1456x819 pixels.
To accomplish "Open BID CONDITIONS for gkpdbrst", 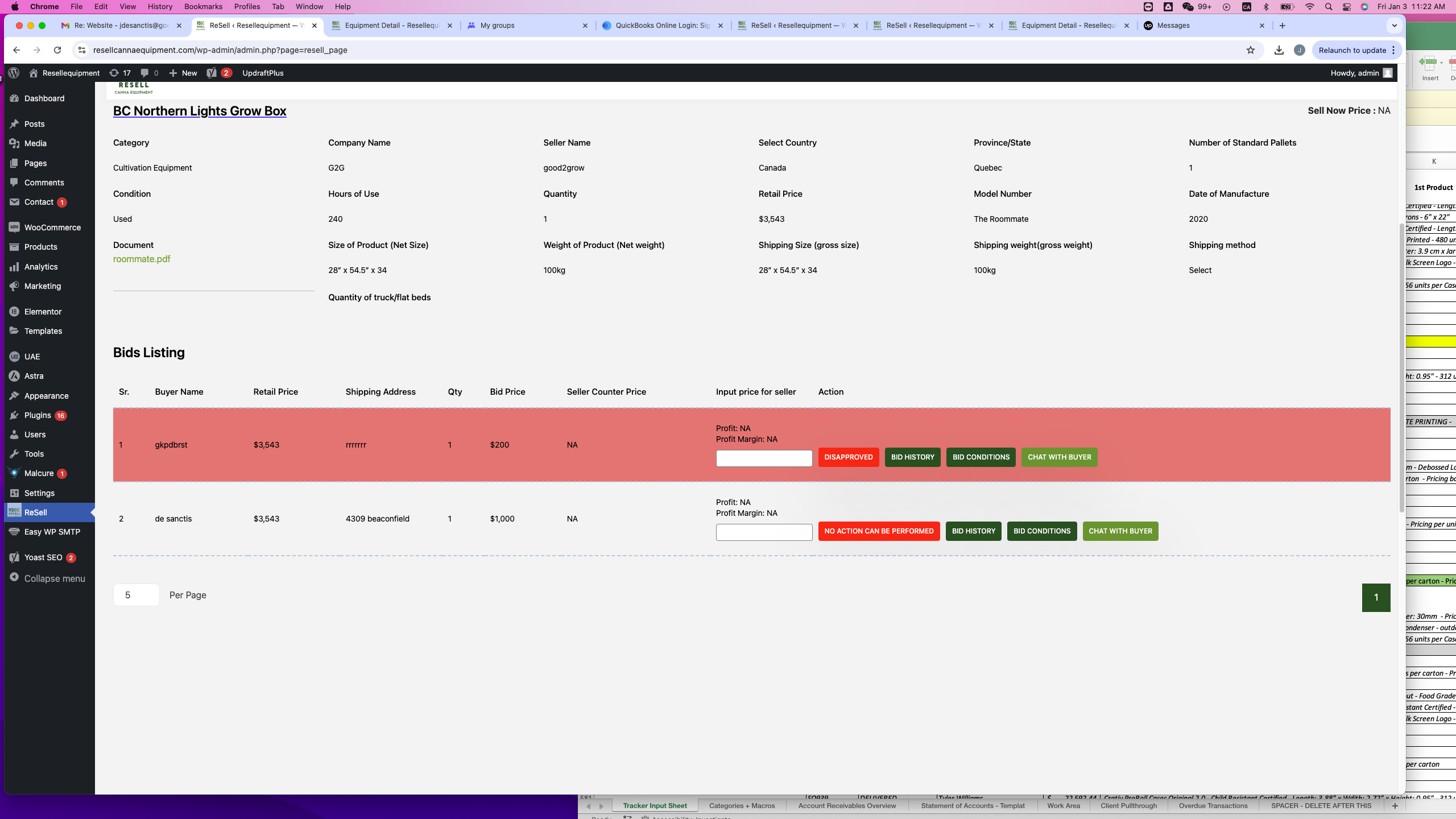I will (981, 457).
